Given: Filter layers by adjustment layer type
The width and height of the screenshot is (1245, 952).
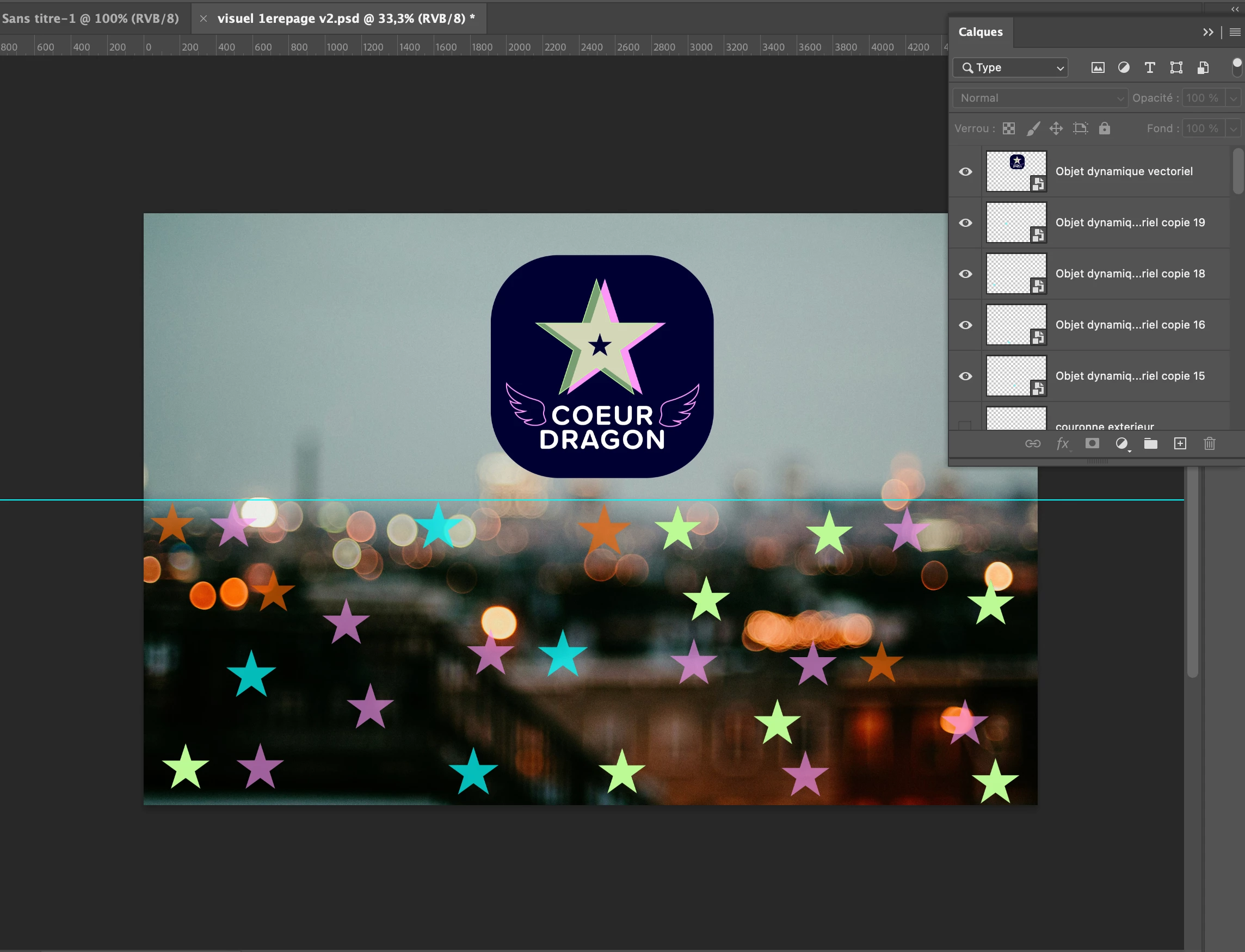Looking at the screenshot, I should (1123, 67).
